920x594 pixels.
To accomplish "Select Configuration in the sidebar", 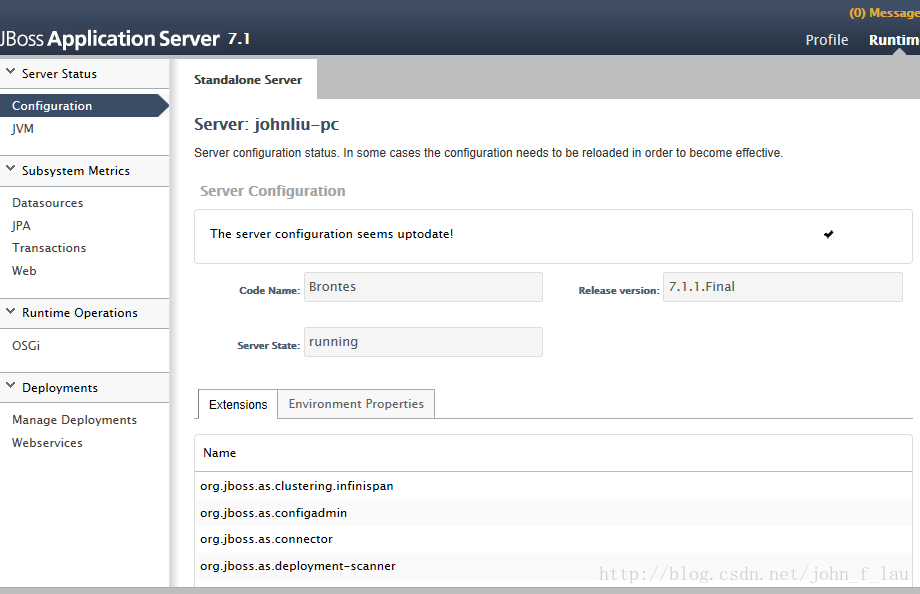I will click(x=84, y=106).
